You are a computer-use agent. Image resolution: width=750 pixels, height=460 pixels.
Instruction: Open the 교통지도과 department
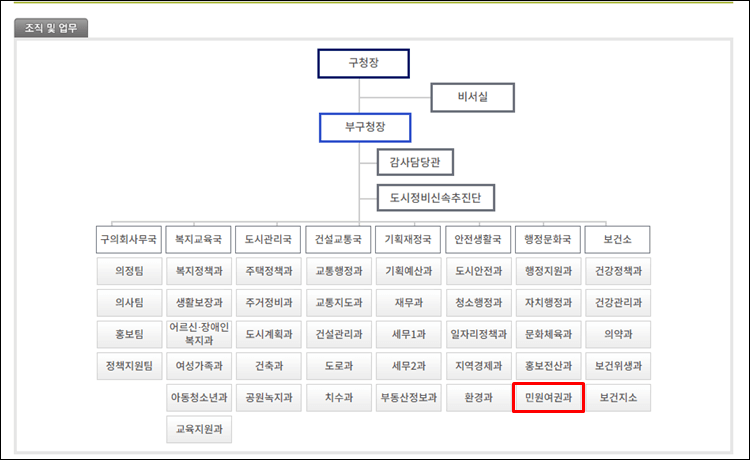point(339,303)
